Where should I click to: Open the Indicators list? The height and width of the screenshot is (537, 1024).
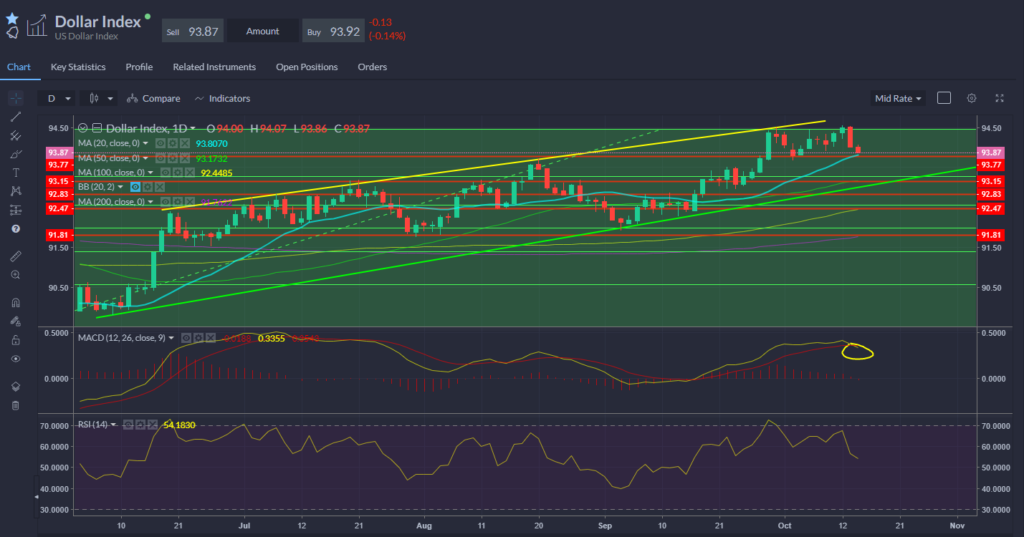click(222, 98)
